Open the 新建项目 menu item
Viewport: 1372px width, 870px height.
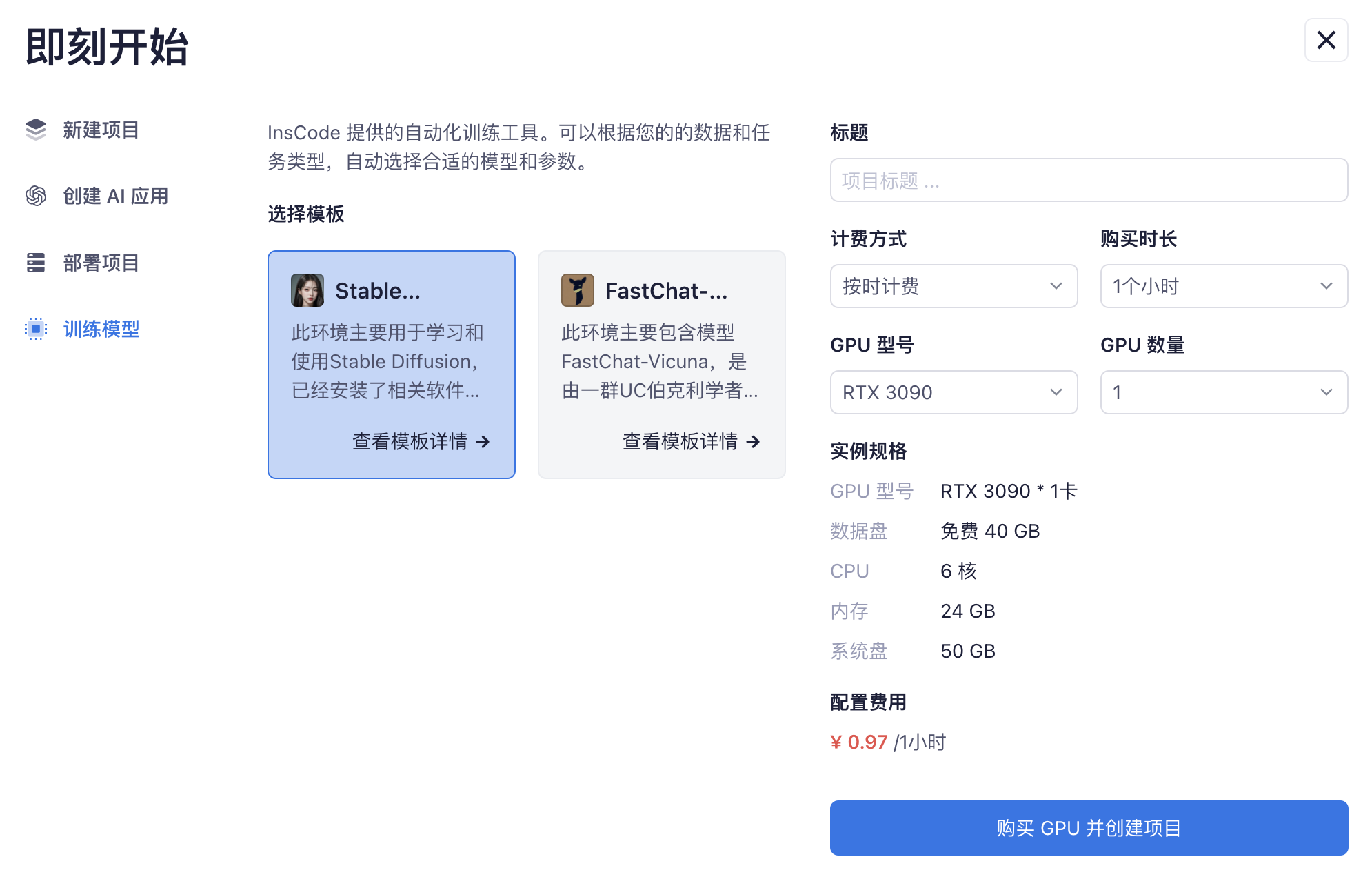[x=83, y=130]
